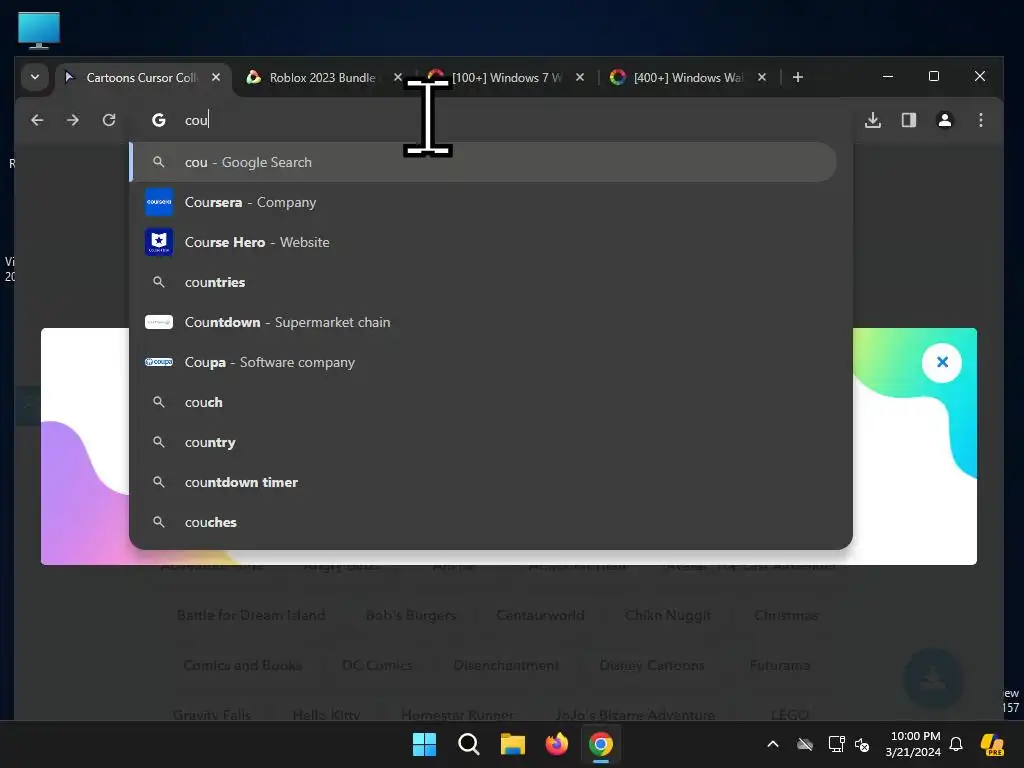Select the 'country' search suggestion
Image resolution: width=1024 pixels, height=768 pixels.
[483, 442]
